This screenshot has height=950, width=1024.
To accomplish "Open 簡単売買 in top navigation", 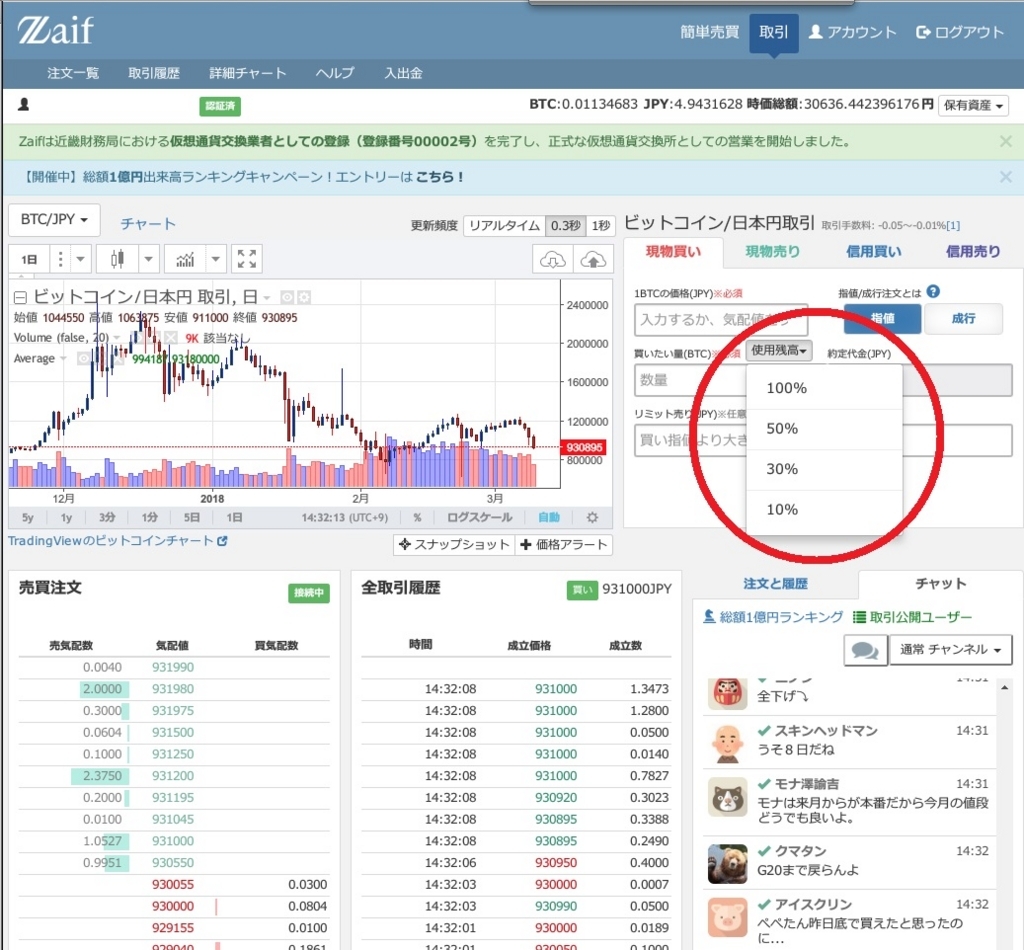I will tap(709, 32).
